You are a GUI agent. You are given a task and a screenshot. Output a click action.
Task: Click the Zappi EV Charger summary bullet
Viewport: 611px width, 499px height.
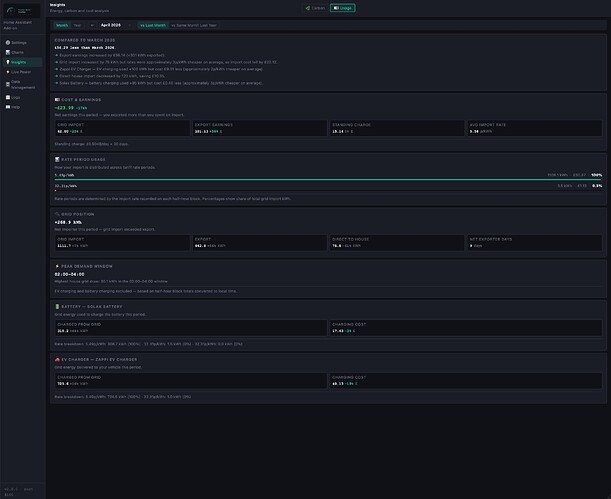pos(161,69)
